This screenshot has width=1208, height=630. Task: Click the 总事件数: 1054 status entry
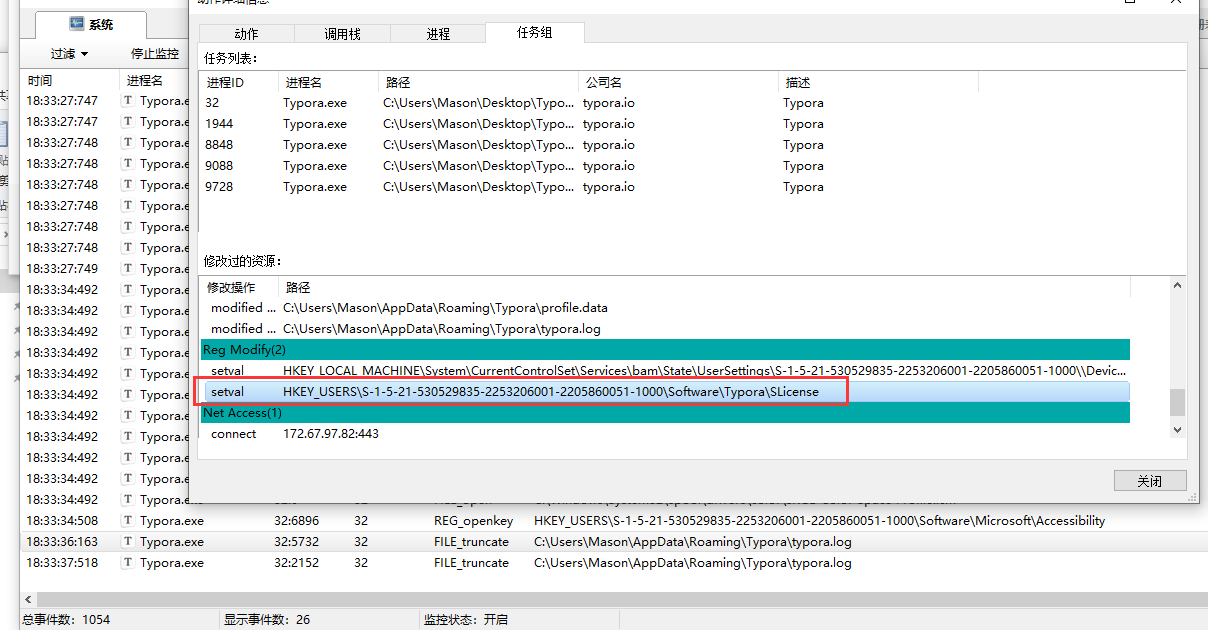point(66,619)
